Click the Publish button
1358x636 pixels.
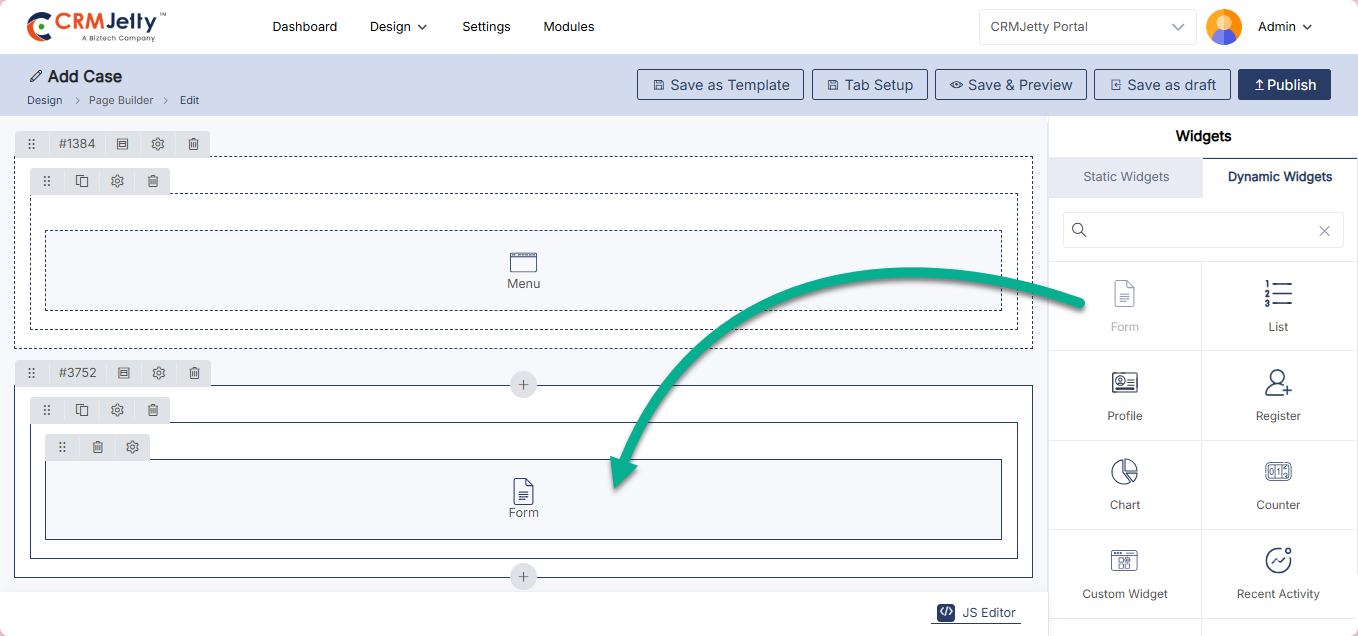click(x=1284, y=85)
